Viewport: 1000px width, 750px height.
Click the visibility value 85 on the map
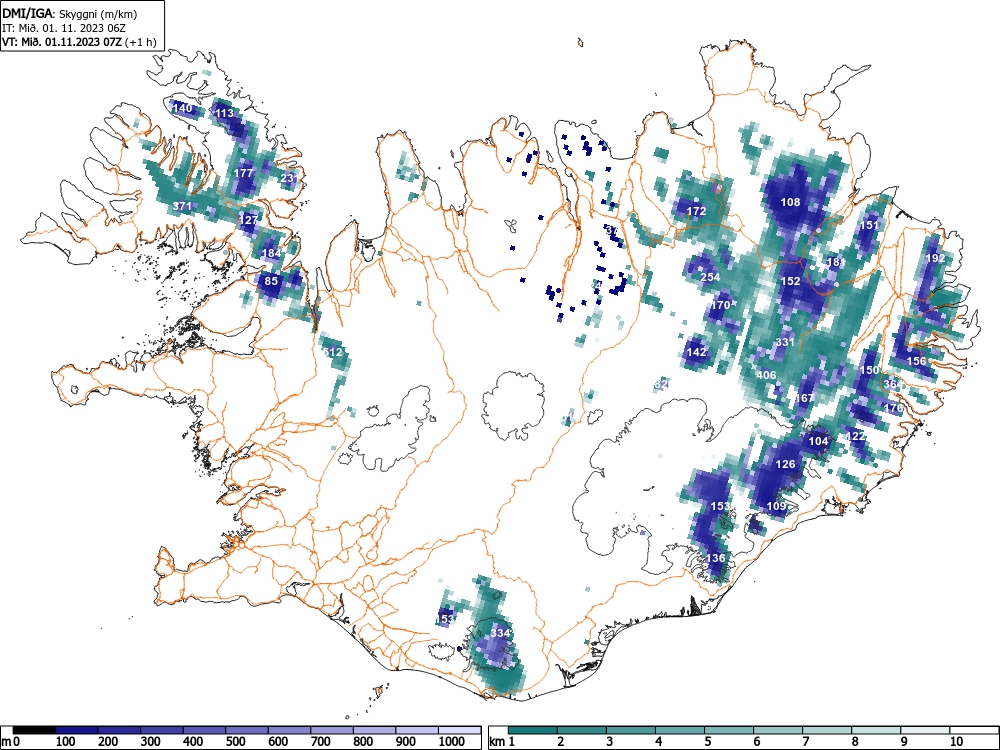[271, 281]
